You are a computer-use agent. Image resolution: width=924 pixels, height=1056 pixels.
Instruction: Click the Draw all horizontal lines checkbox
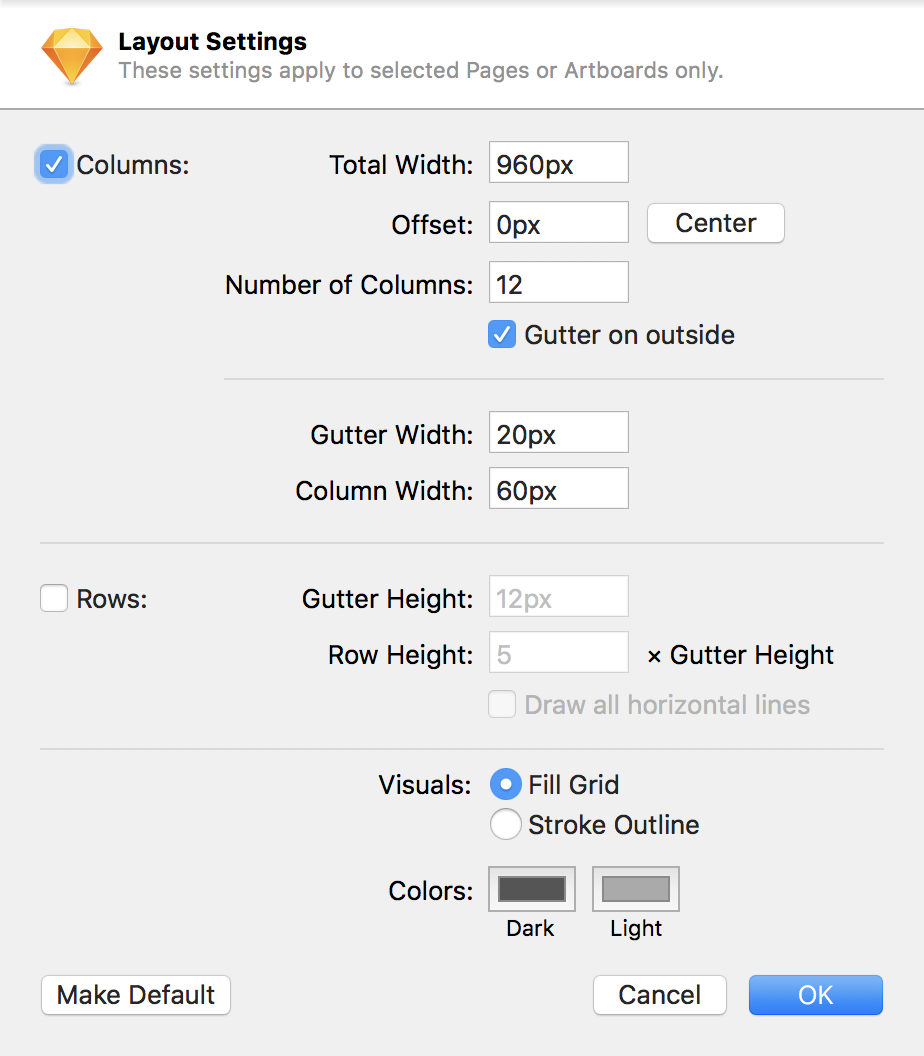pyautogui.click(x=502, y=704)
